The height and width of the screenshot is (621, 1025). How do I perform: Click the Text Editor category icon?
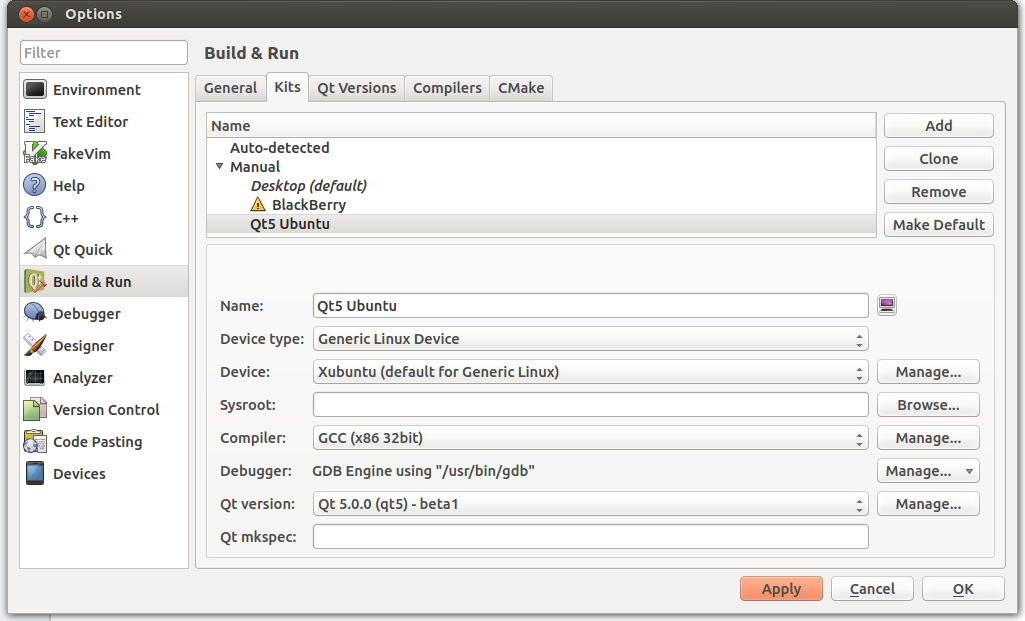[x=35, y=121]
